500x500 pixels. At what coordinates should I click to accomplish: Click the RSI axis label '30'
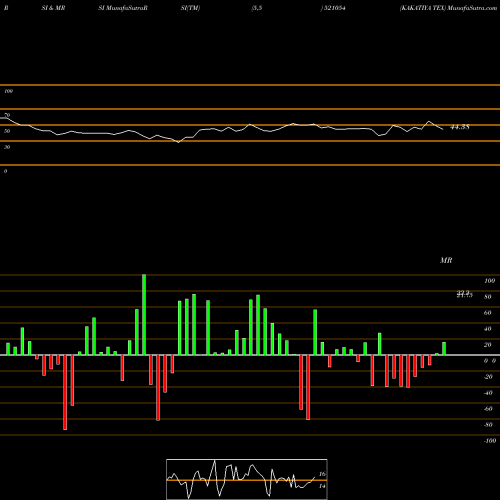pyautogui.click(x=7, y=147)
